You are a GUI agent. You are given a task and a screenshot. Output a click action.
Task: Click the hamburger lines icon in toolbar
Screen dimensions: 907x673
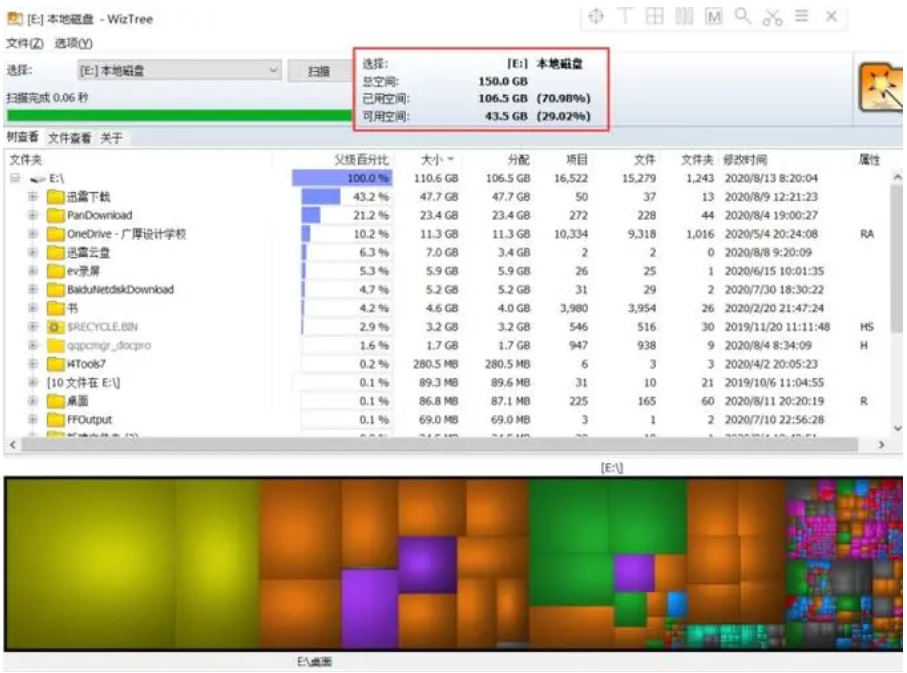click(x=802, y=16)
